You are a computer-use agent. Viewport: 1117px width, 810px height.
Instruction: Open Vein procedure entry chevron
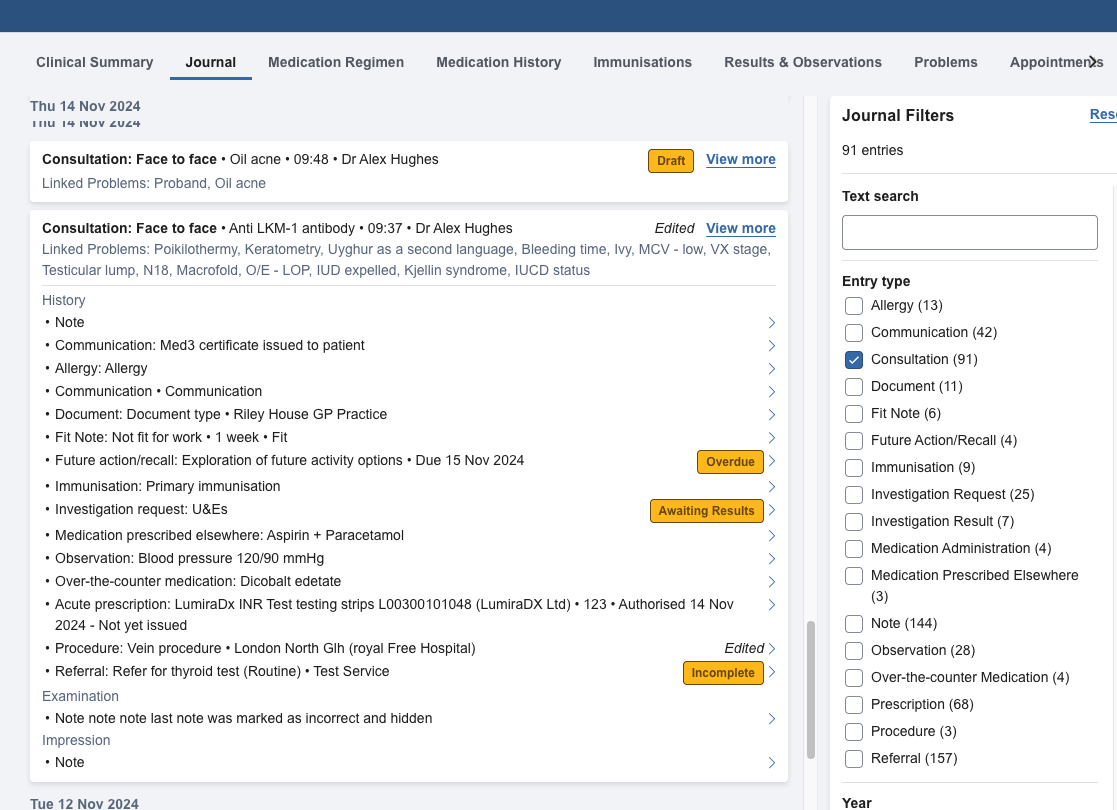(771, 649)
